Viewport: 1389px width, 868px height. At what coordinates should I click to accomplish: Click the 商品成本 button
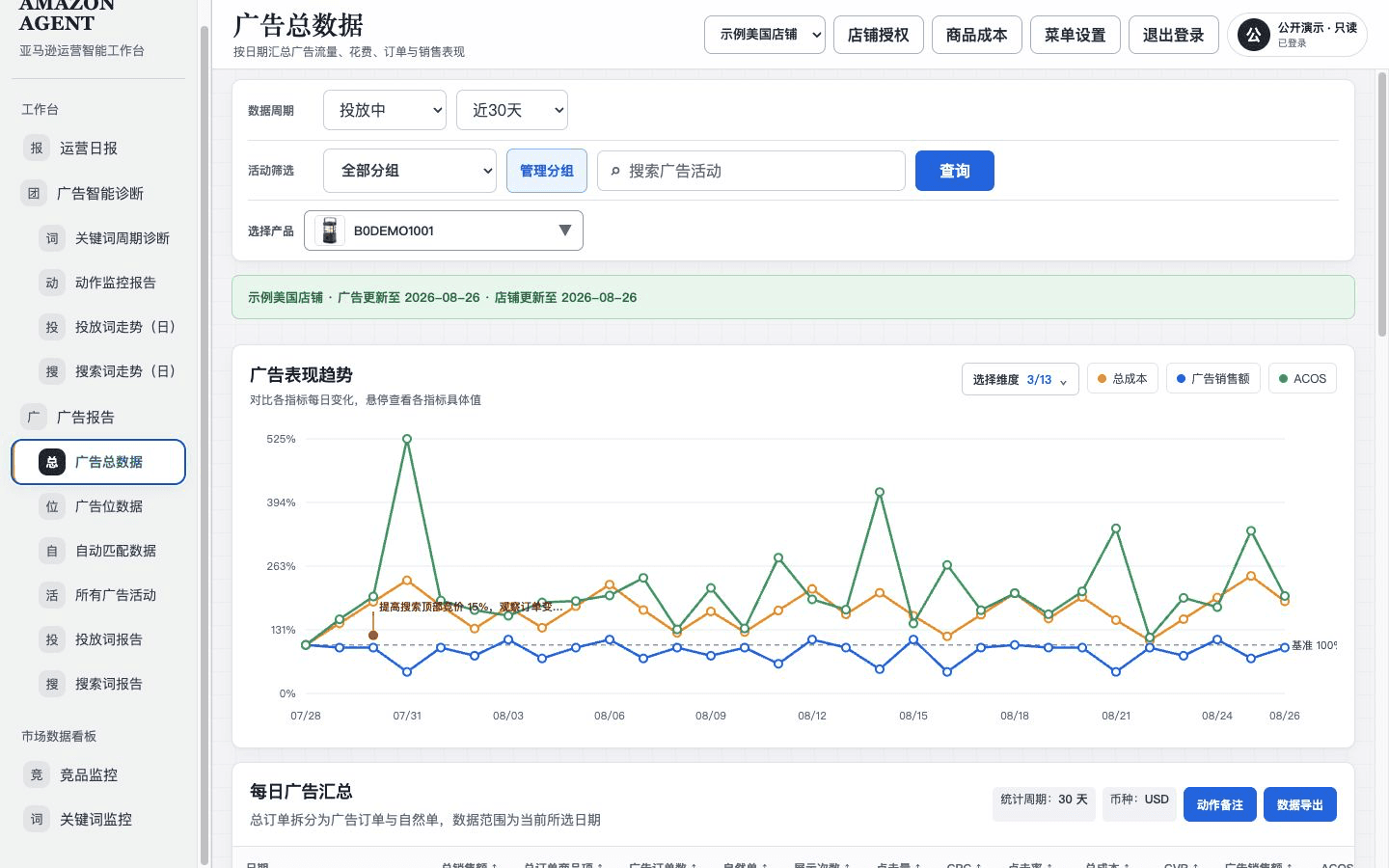point(977,35)
